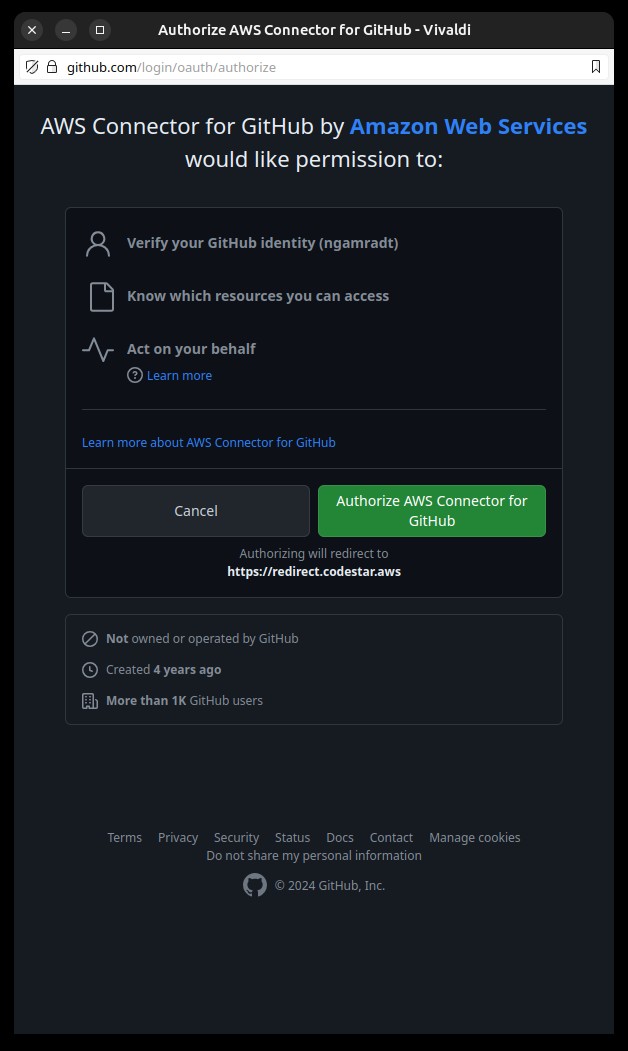Image resolution: width=628 pixels, height=1051 pixels.
Task: Click the file icon beside resources permission
Action: pos(102,297)
